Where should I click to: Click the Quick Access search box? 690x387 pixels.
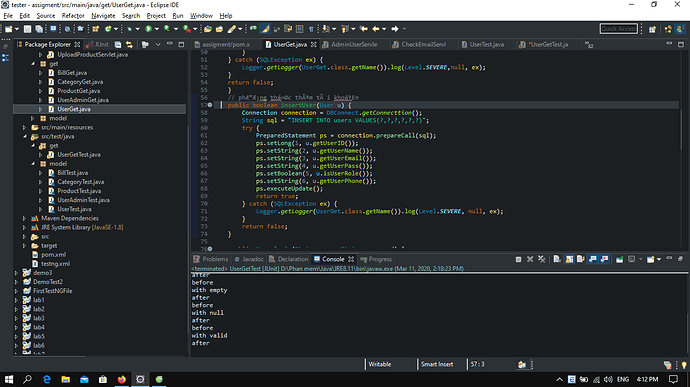(x=618, y=29)
